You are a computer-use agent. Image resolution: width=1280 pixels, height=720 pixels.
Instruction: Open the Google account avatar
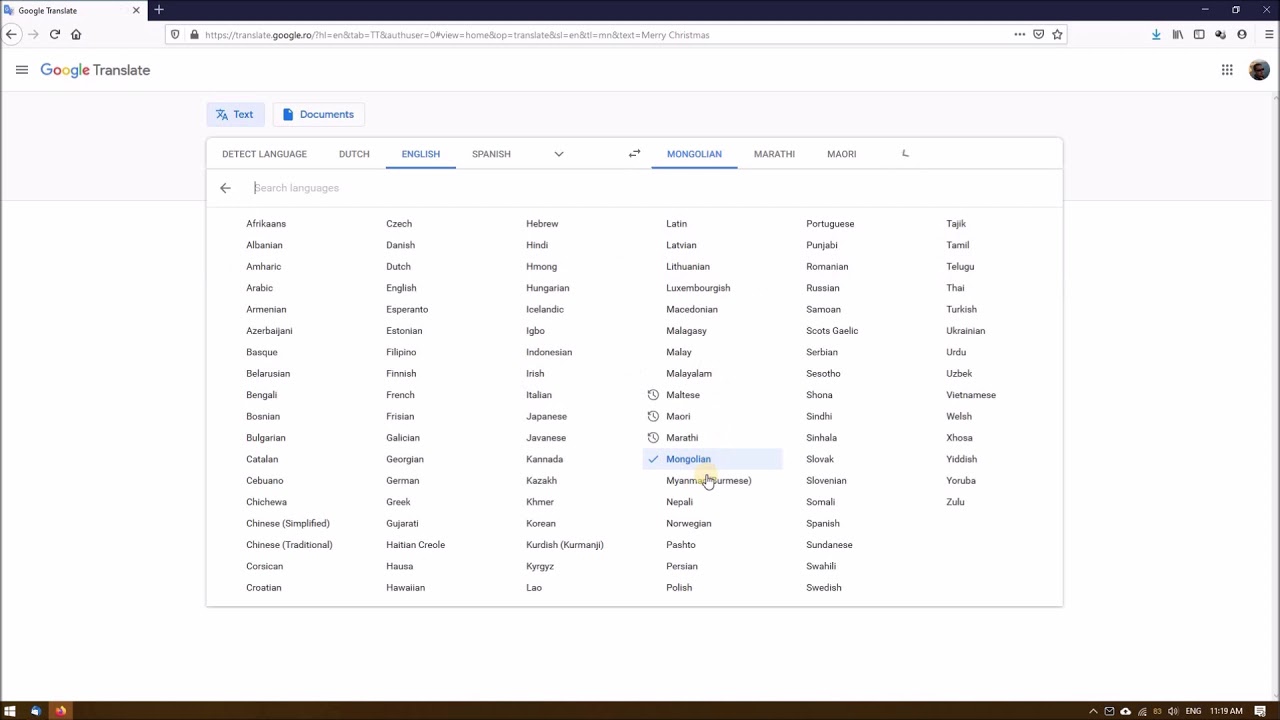click(x=1259, y=70)
